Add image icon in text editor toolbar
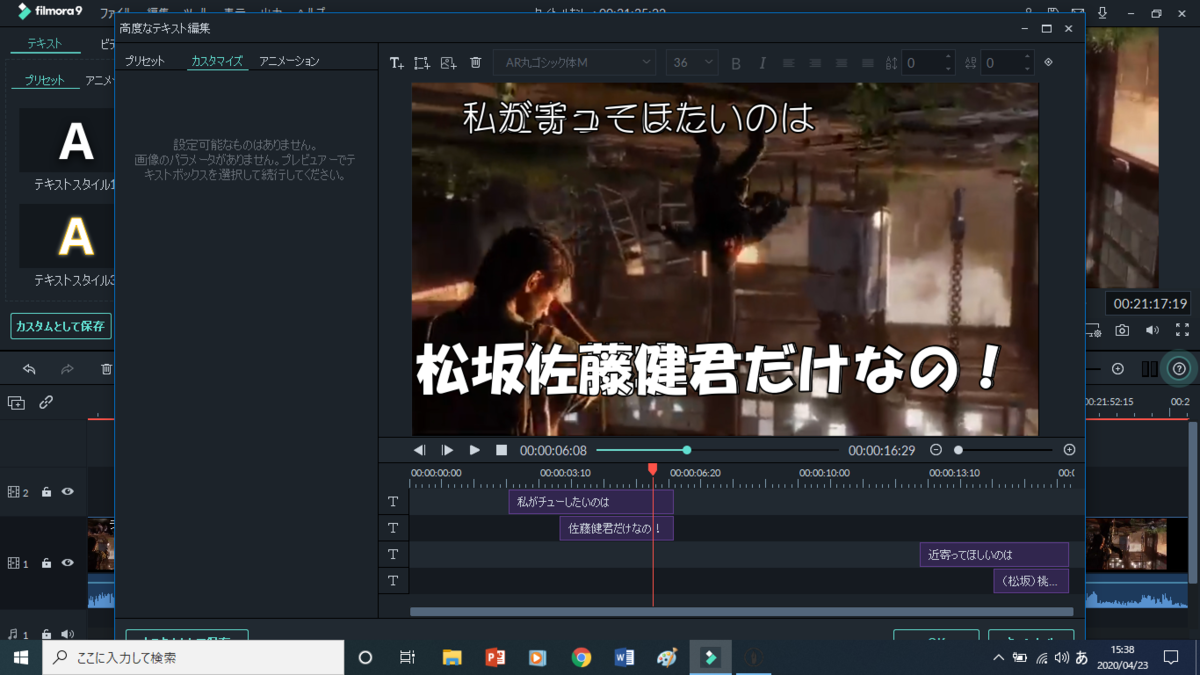Screen dimensions: 1200x675 pos(448,63)
